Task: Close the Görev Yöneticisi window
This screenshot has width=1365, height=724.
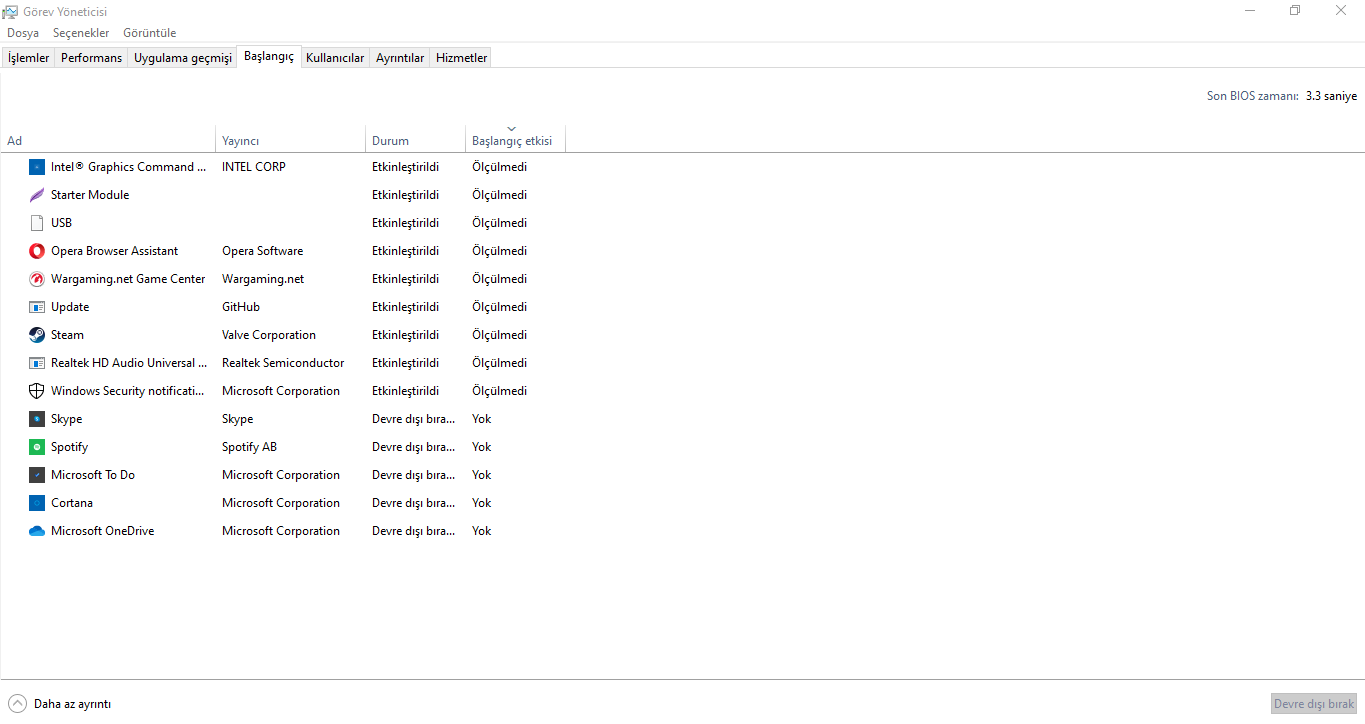Action: click(1341, 11)
